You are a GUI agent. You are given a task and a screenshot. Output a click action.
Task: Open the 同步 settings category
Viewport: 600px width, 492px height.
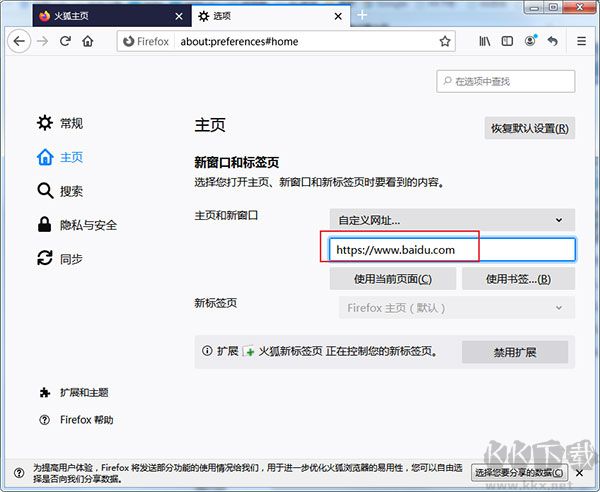[x=60, y=259]
